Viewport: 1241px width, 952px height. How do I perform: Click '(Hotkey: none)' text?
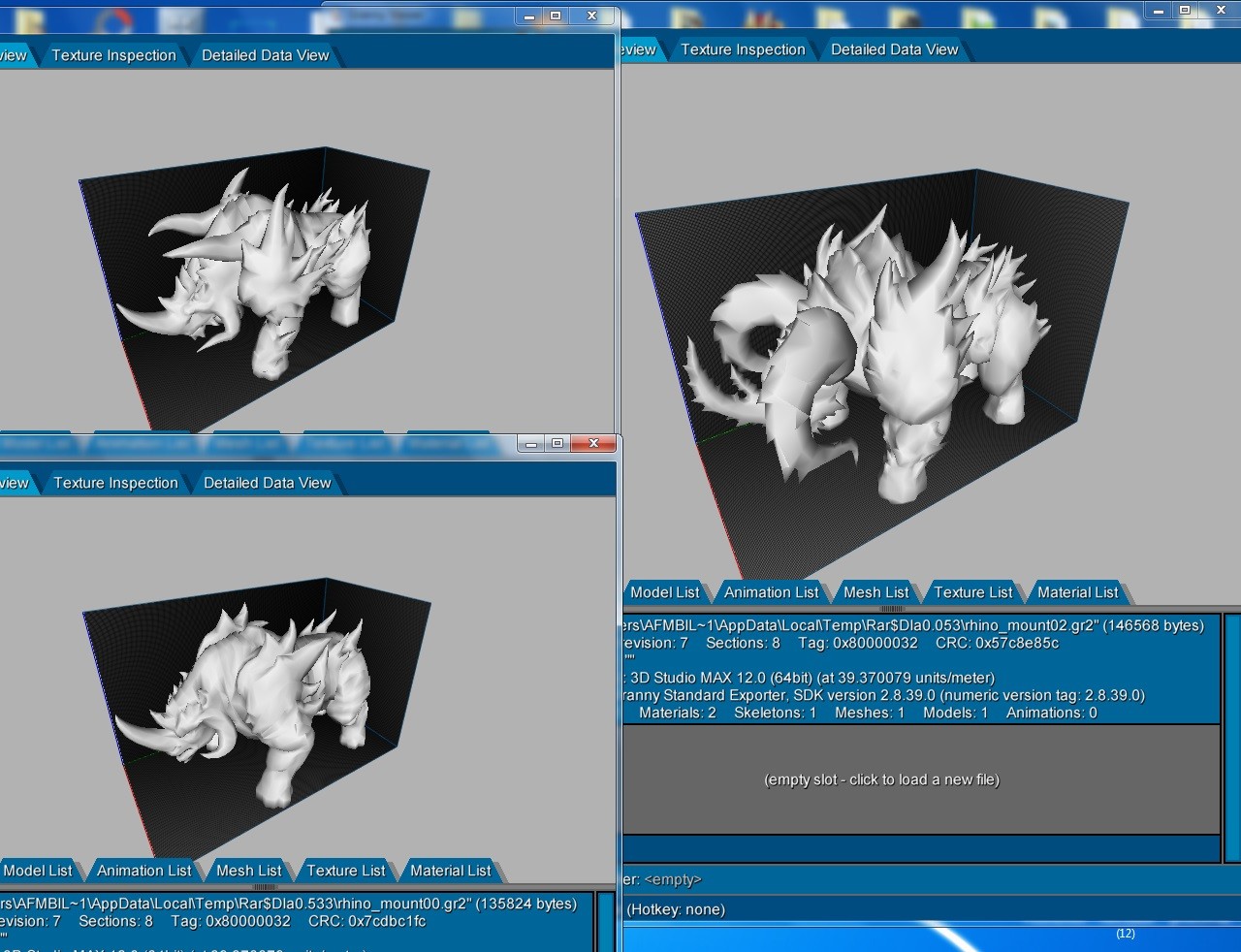click(676, 909)
